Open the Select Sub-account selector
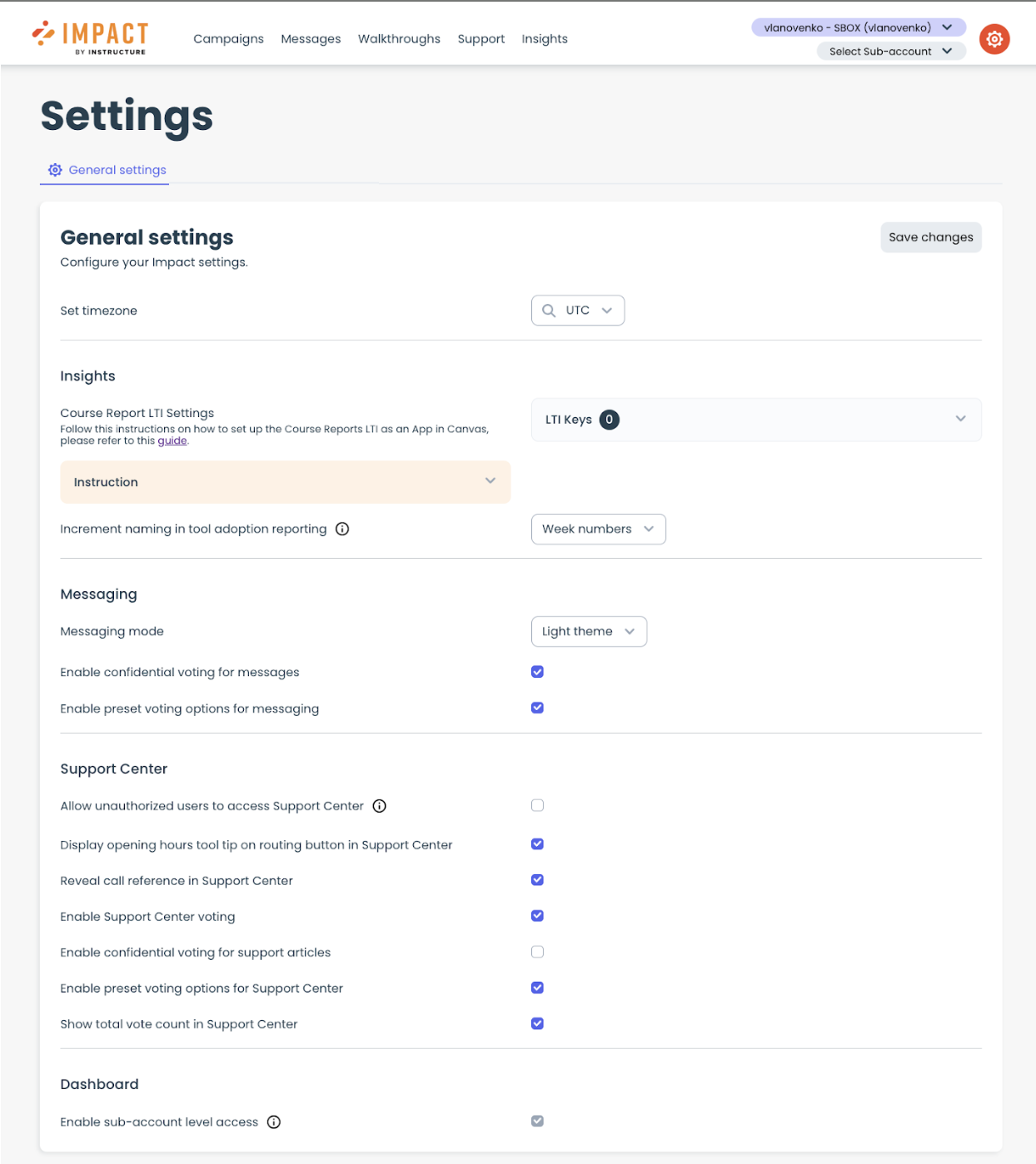Screen dimensions: 1036x1164 (x=890, y=52)
